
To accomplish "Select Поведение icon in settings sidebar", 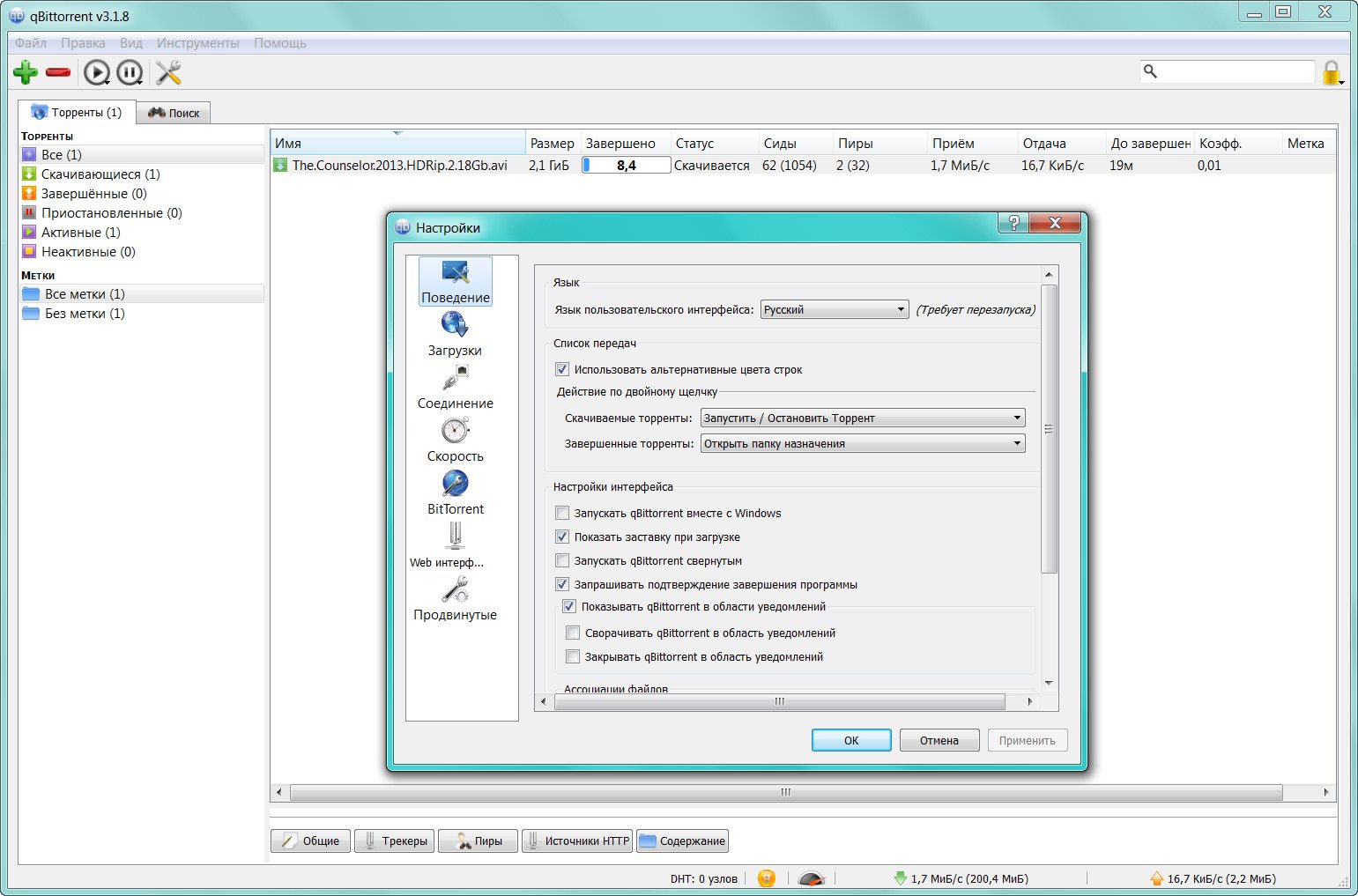I will click(x=456, y=282).
